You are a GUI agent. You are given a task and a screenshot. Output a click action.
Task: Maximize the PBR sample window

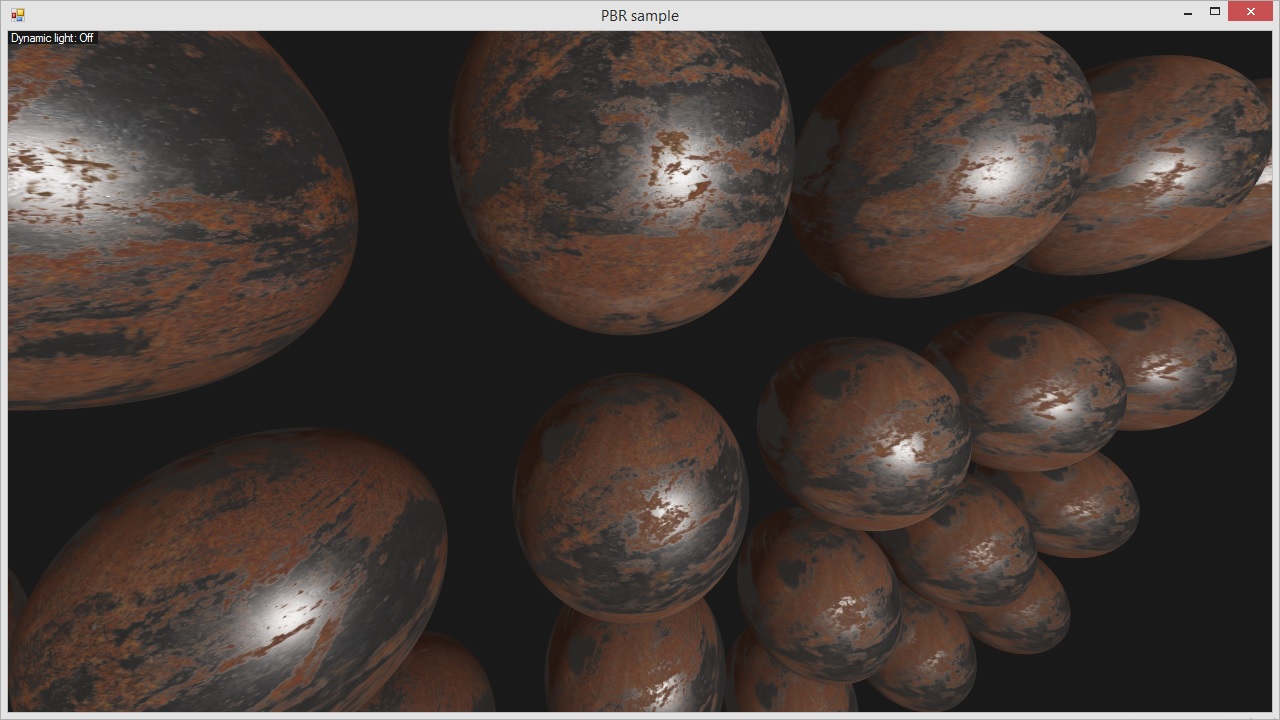click(x=1215, y=12)
